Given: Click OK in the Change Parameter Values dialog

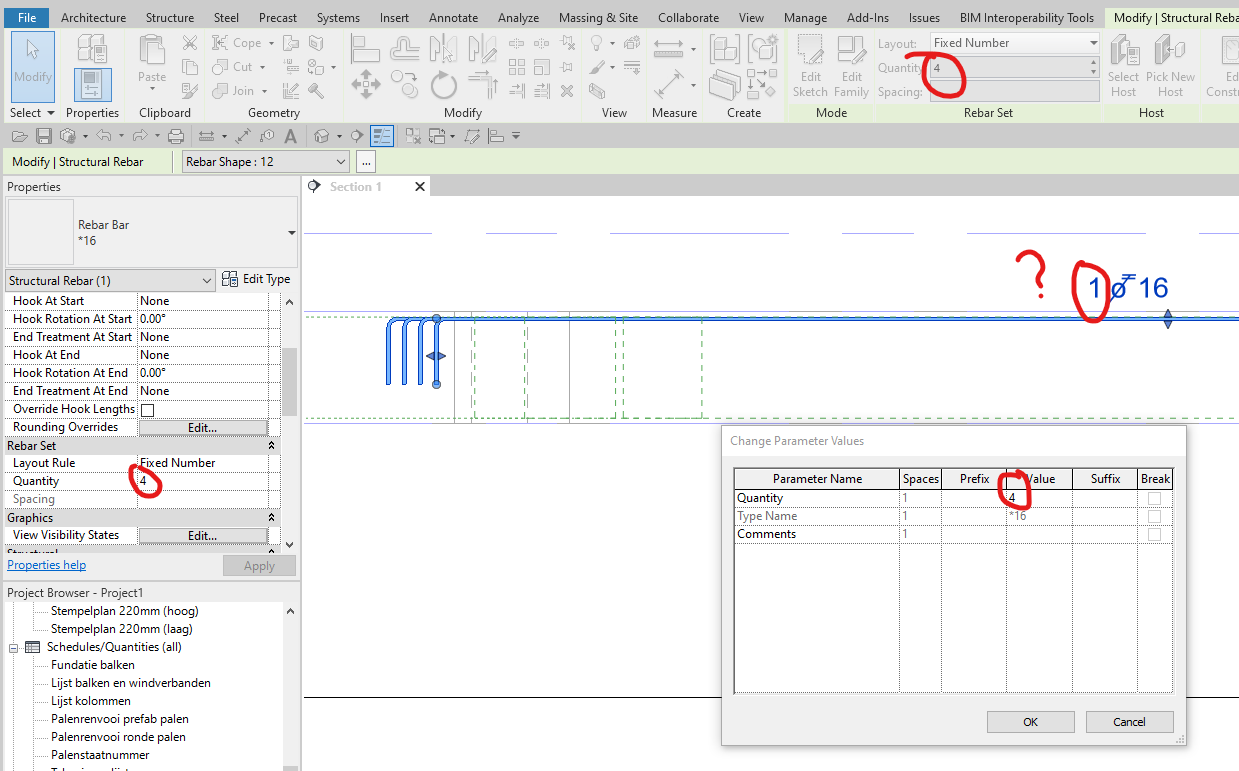Looking at the screenshot, I should pyautogui.click(x=1030, y=721).
